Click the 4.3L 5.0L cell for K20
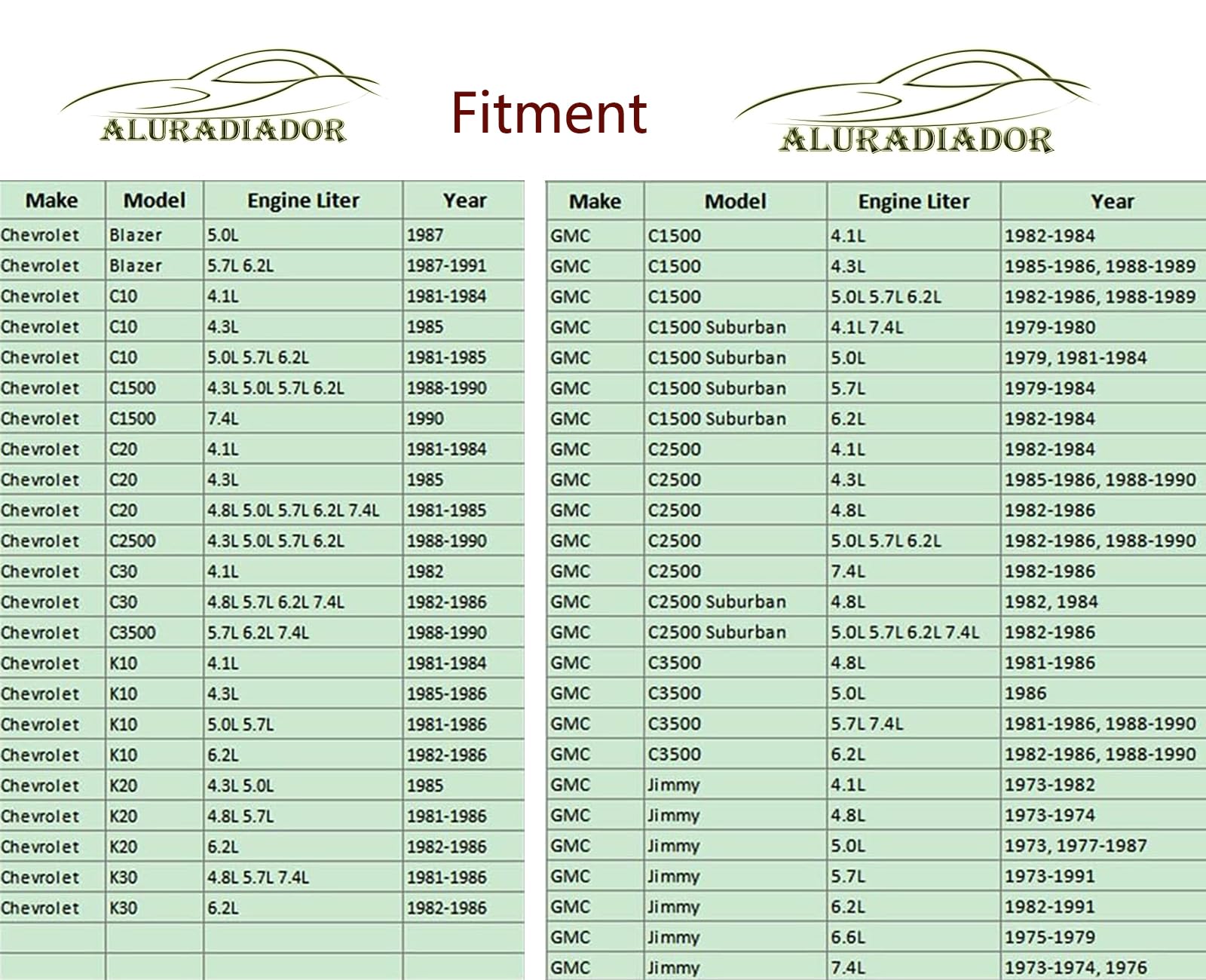The image size is (1206, 980). tap(240, 786)
